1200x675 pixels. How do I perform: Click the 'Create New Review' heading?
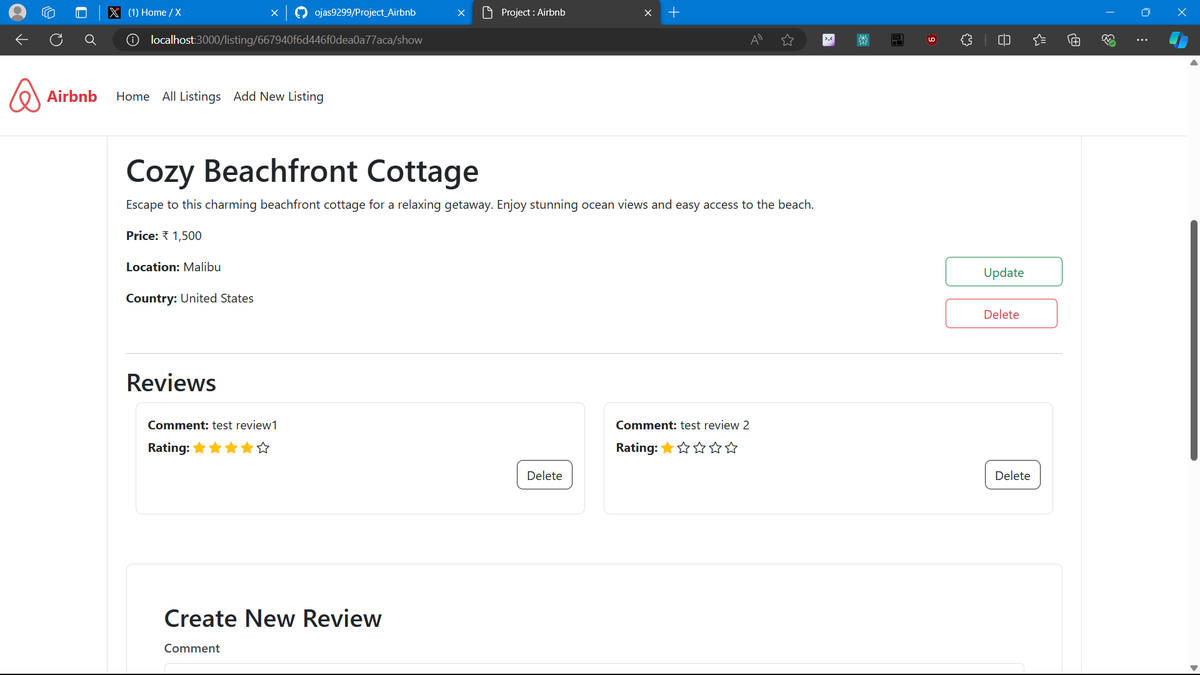pos(273,618)
